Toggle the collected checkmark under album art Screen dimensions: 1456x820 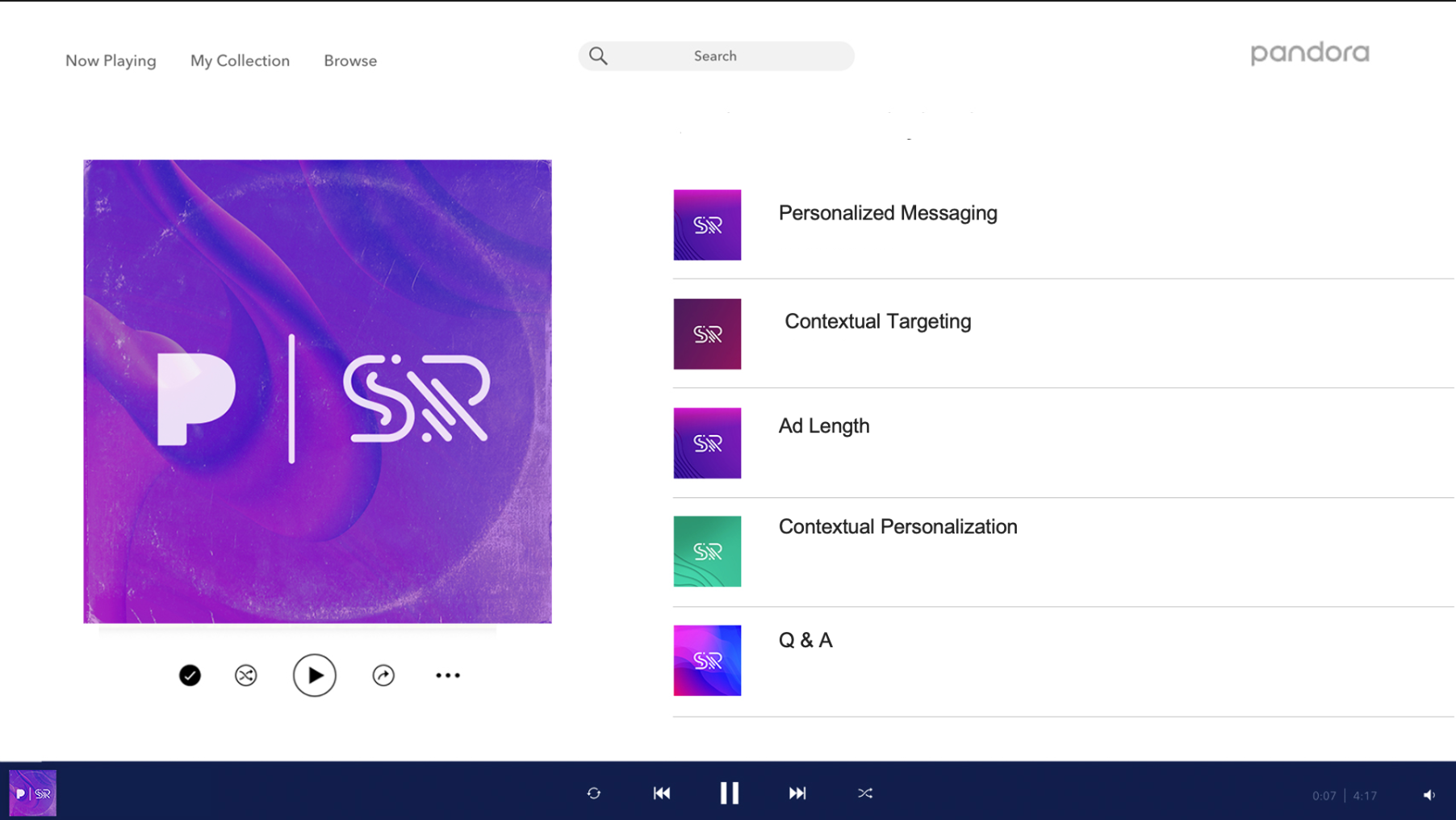pyautogui.click(x=190, y=676)
